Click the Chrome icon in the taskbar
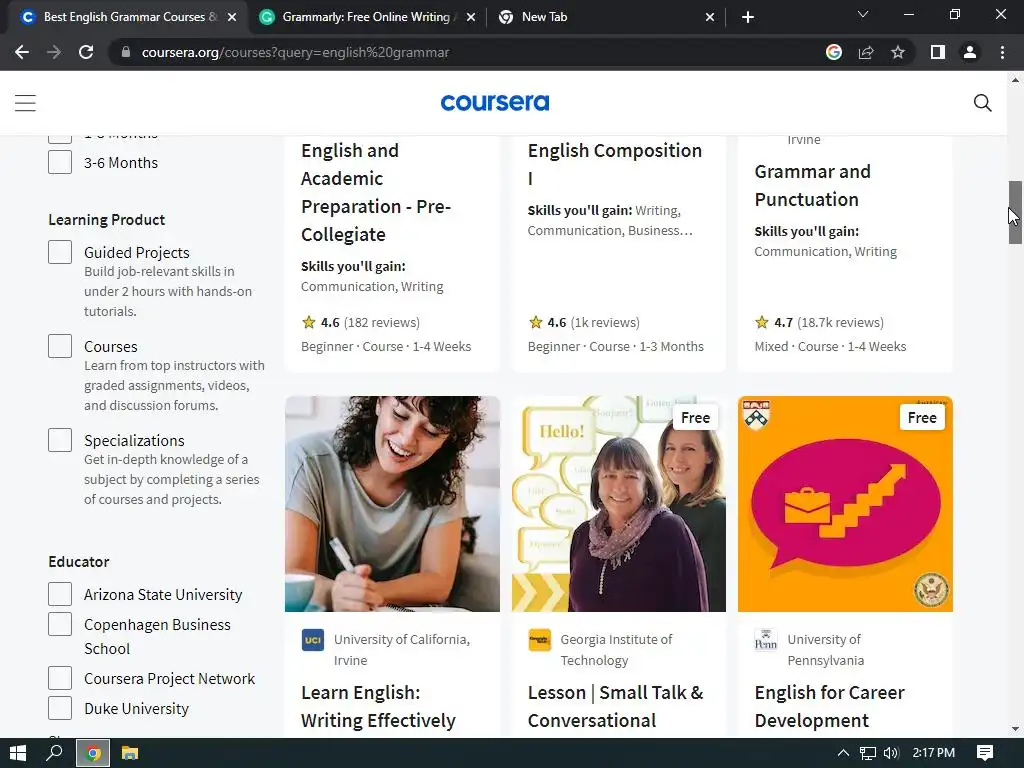 tap(93, 754)
